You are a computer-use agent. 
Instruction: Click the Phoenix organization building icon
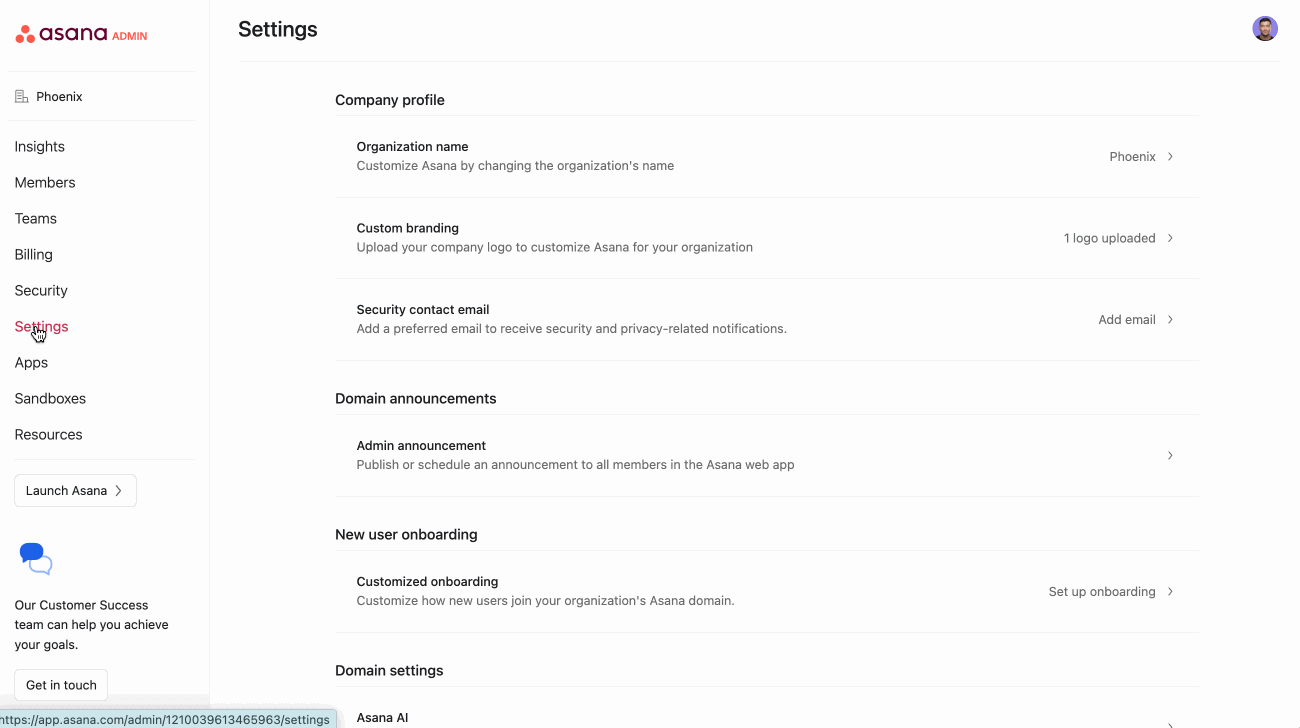pyautogui.click(x=22, y=97)
